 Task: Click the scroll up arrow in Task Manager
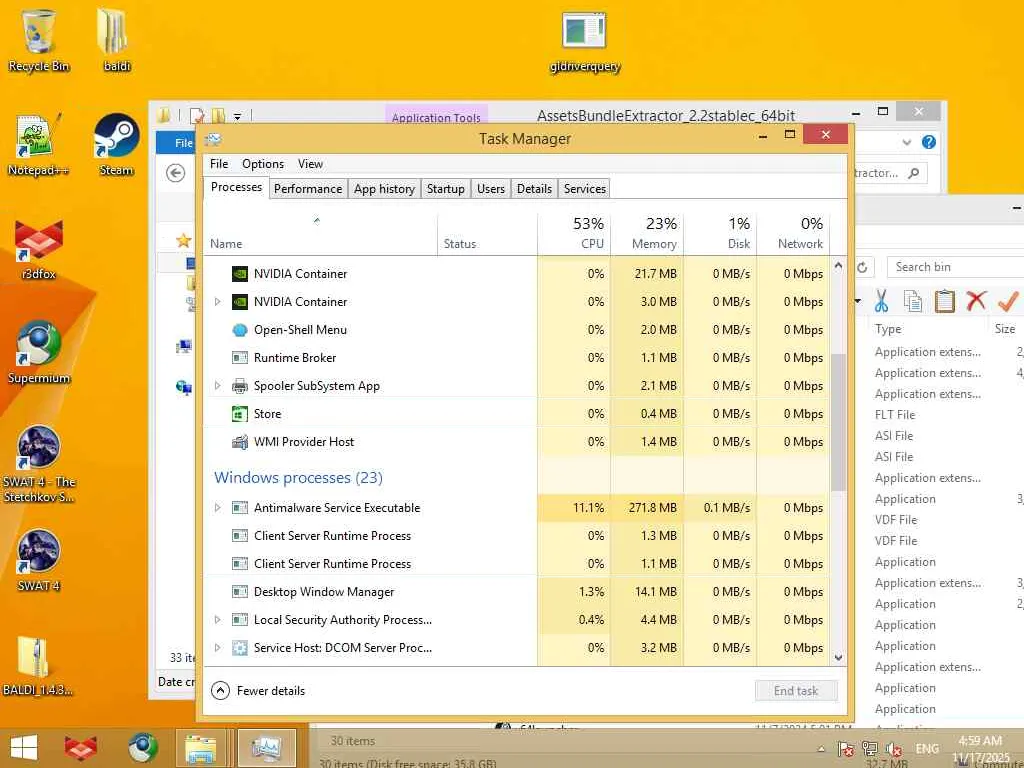pos(839,266)
